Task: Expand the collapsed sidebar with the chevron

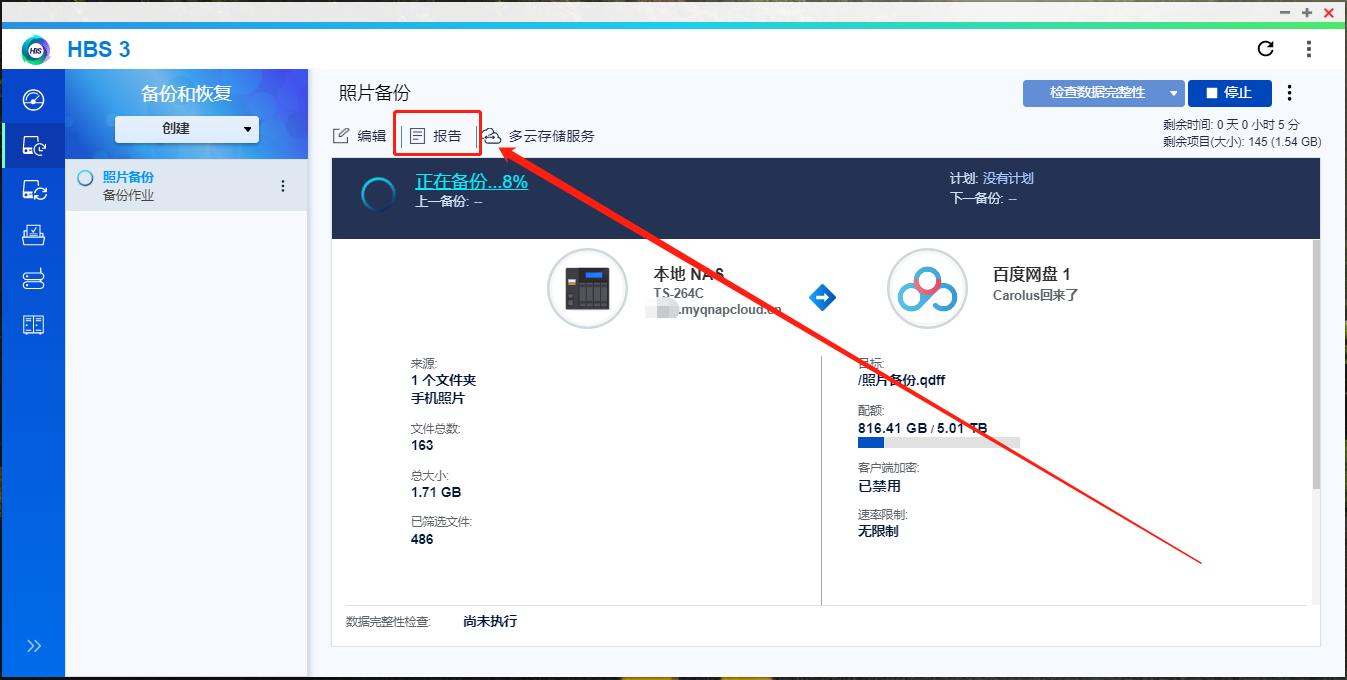Action: pos(33,645)
